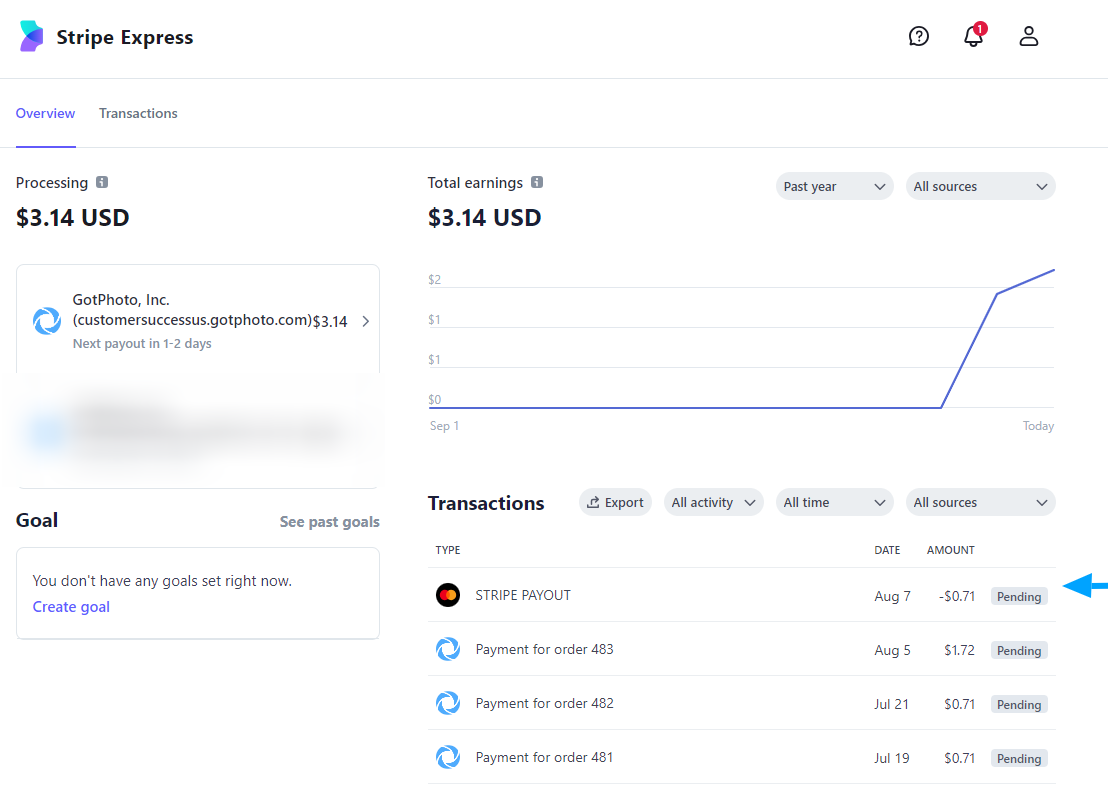1108x793 pixels.
Task: Click Pending badge for order 483
Action: coord(1019,650)
